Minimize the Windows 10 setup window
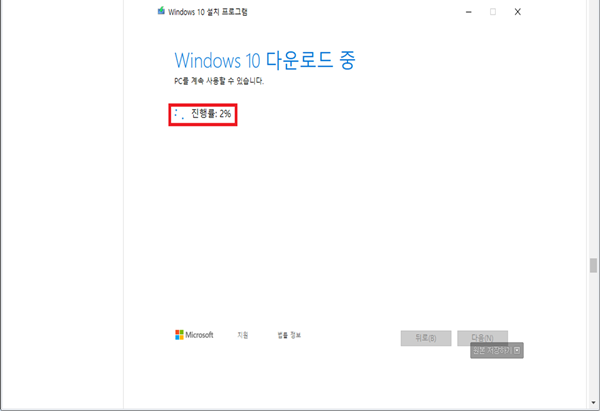This screenshot has width=600, height=411. pos(468,12)
